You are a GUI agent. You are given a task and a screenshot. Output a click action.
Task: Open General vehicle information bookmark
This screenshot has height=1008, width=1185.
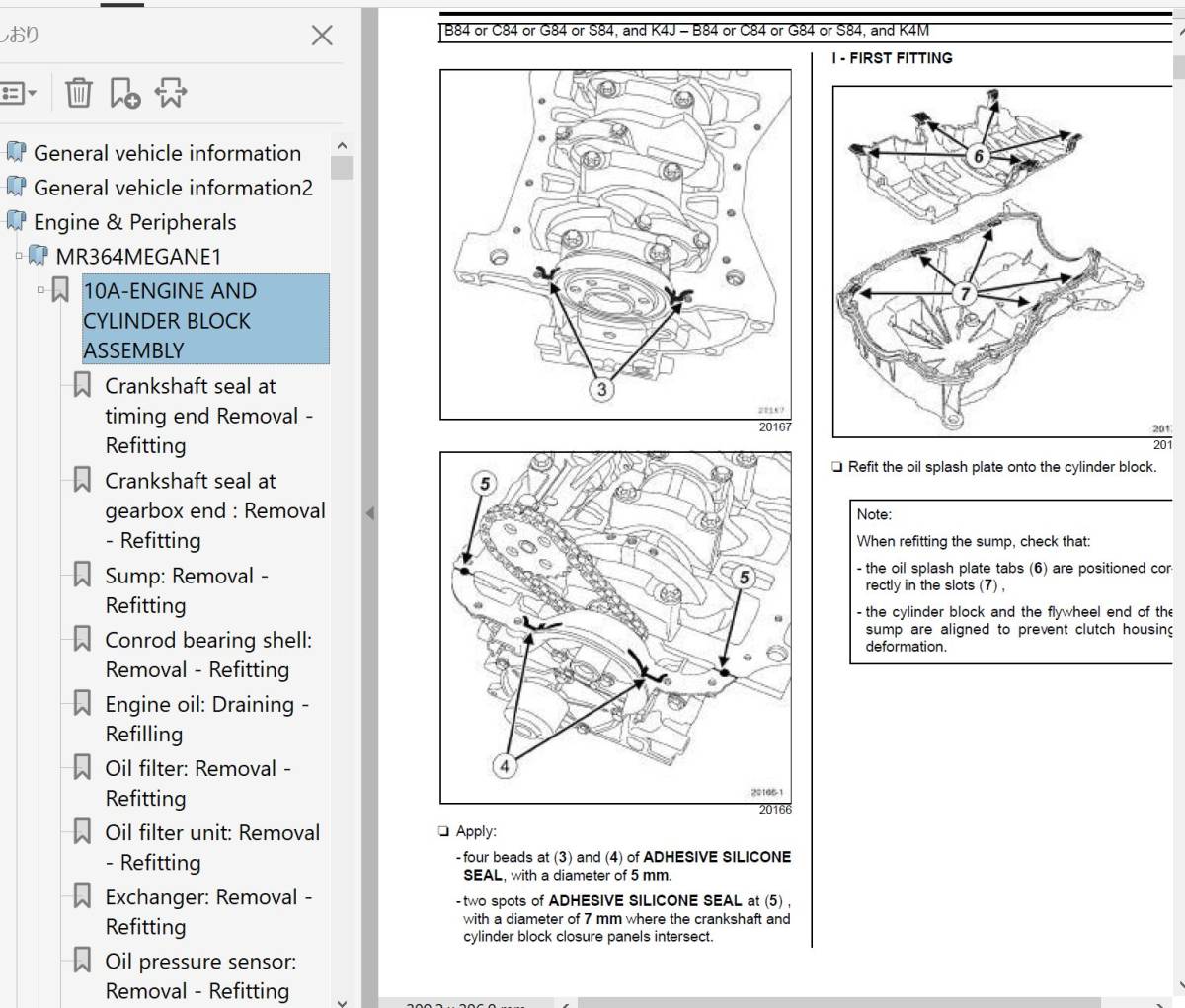167,153
